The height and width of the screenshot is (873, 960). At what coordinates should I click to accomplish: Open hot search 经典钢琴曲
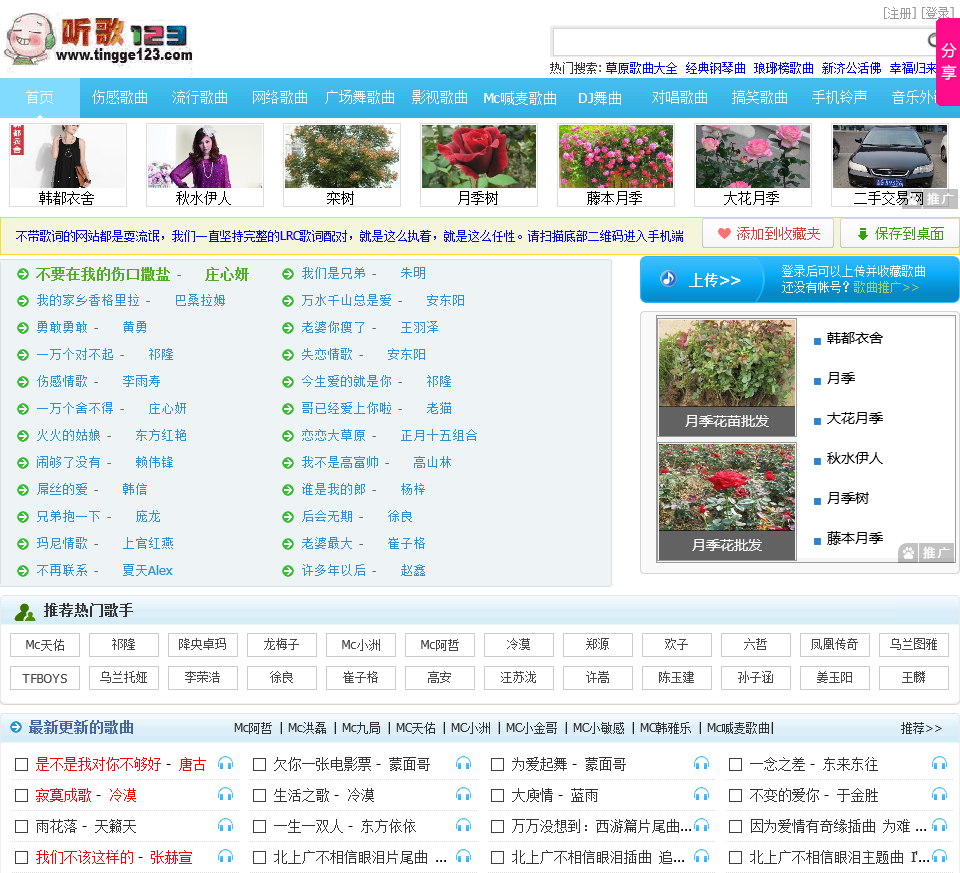pos(715,68)
